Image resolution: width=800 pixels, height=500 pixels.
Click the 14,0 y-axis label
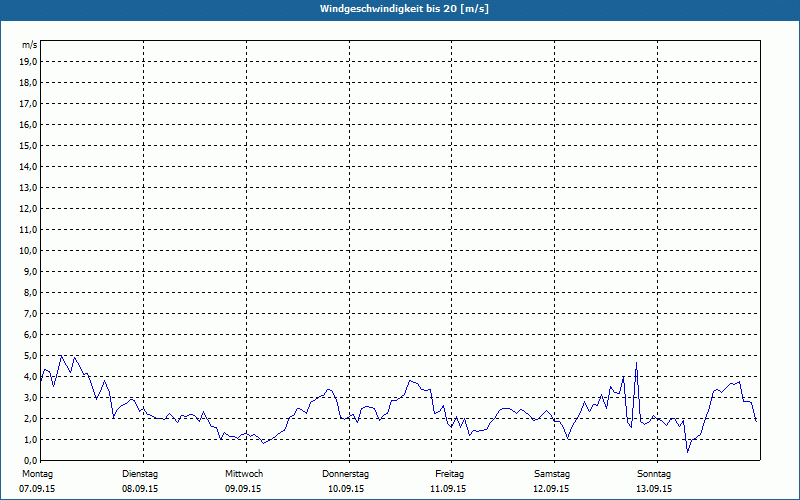click(28, 166)
